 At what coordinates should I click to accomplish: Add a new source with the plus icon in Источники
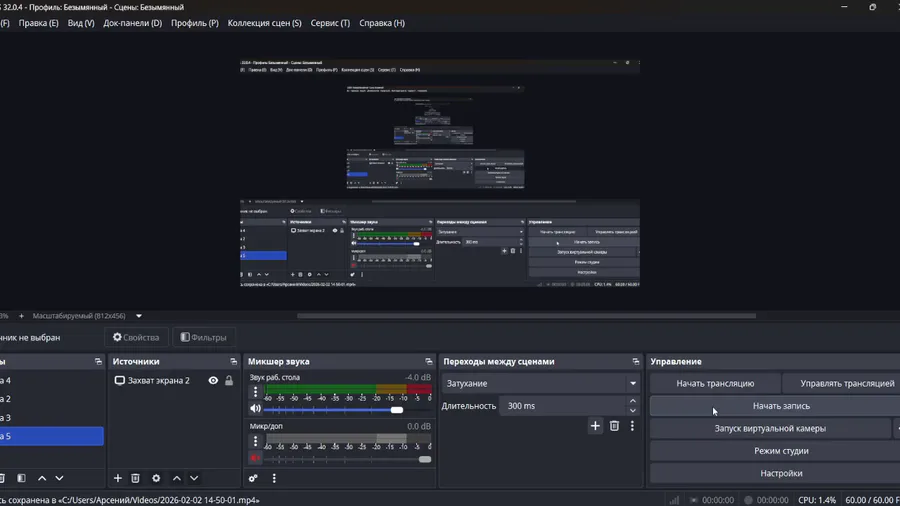[x=118, y=478]
